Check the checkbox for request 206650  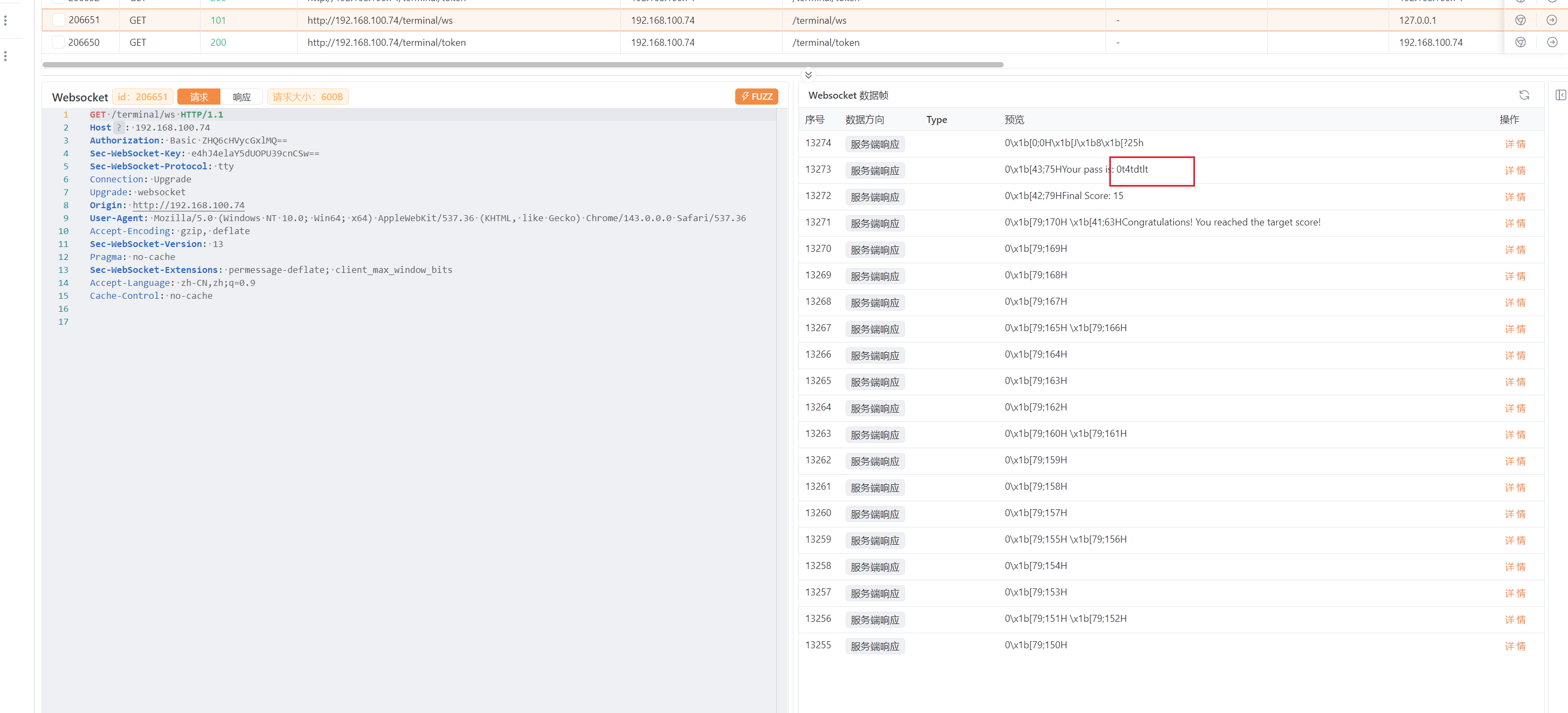pyautogui.click(x=58, y=43)
